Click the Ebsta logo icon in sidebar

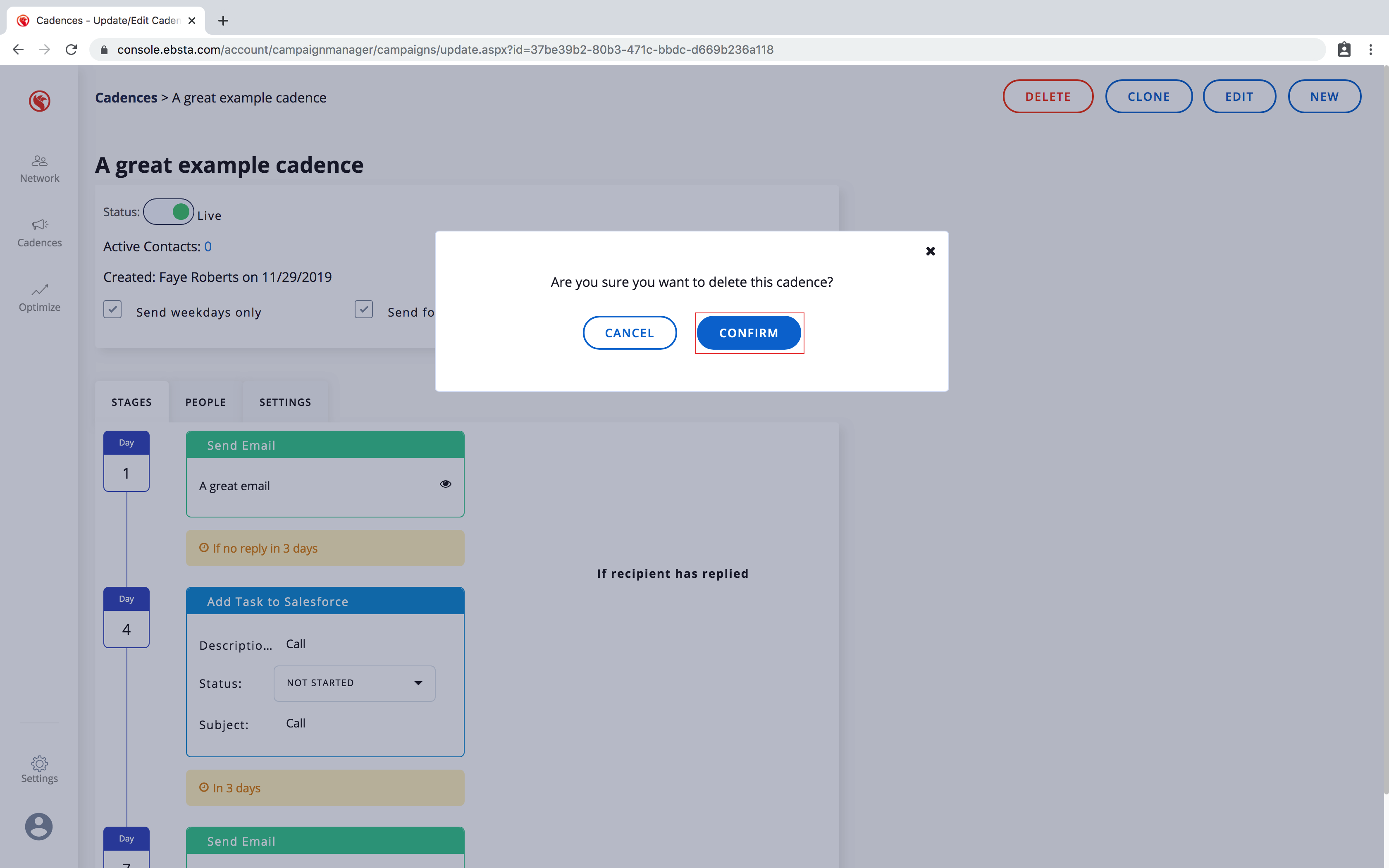pyautogui.click(x=40, y=101)
